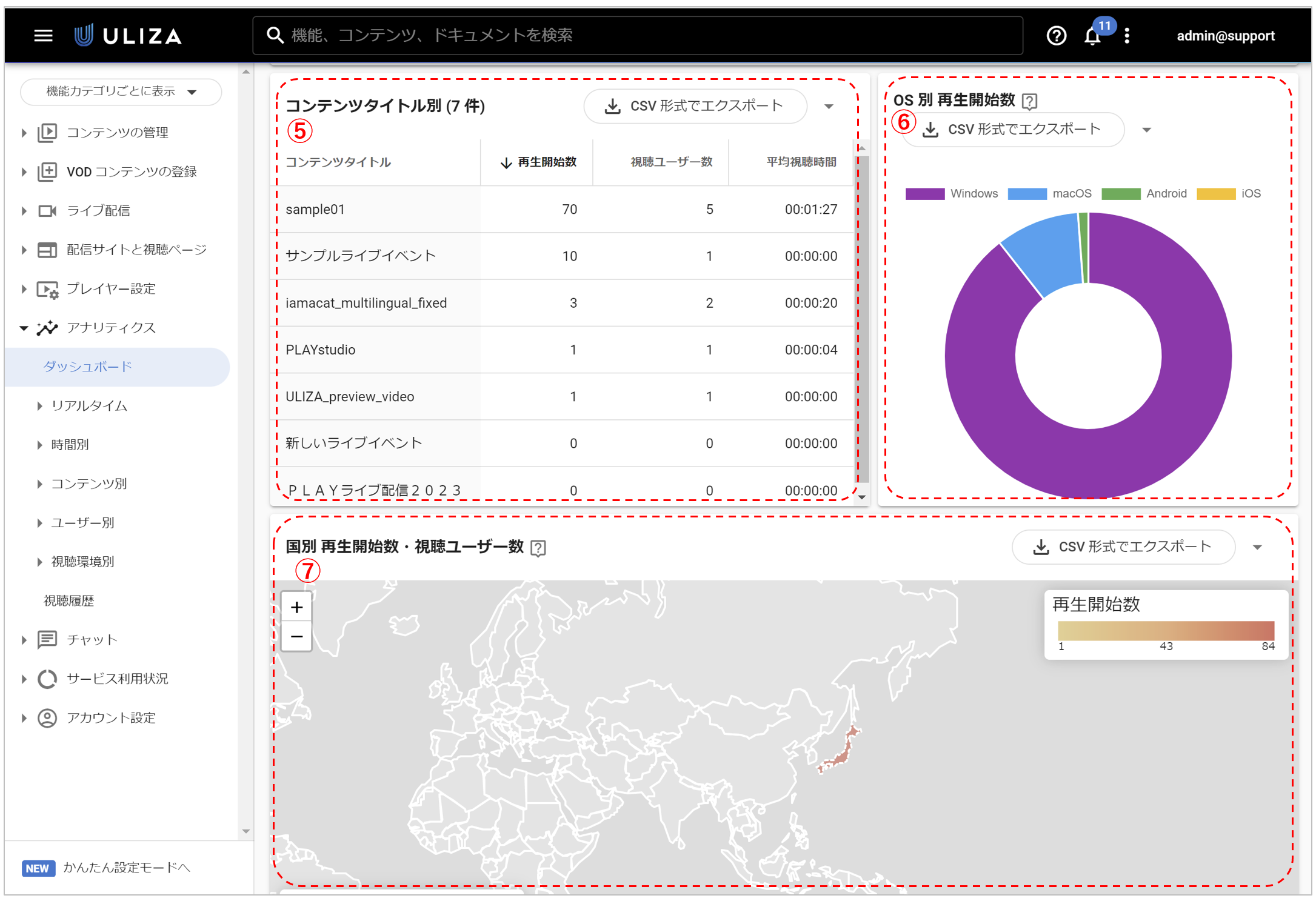Open 機能カテゴリごとに表示 dropdown

point(121,91)
